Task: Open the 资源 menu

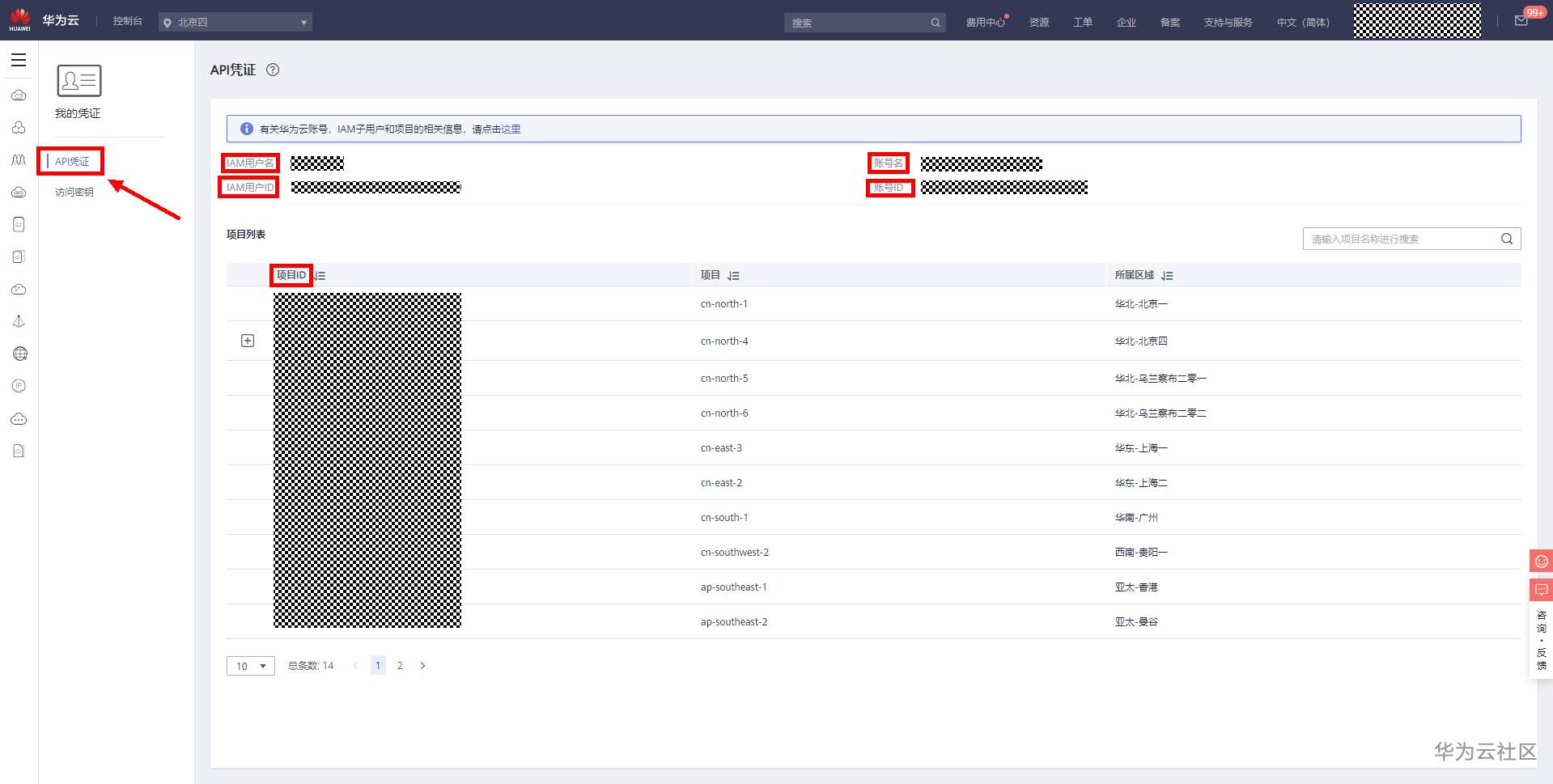Action: pos(1039,23)
